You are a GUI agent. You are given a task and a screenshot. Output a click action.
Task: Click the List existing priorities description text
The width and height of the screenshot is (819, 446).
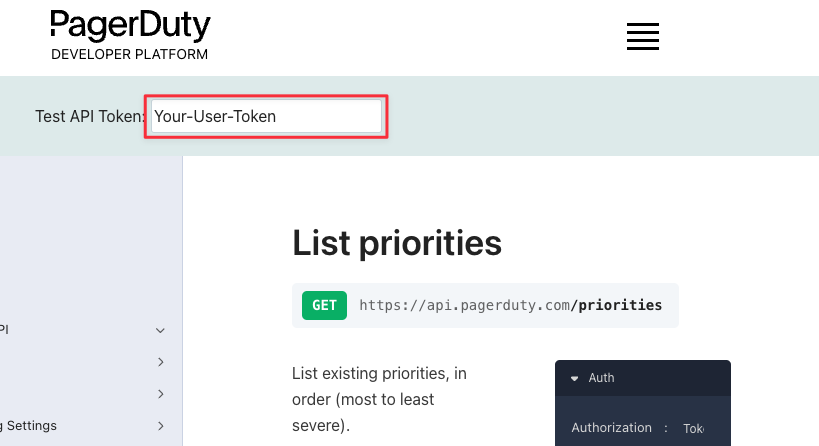(x=379, y=400)
